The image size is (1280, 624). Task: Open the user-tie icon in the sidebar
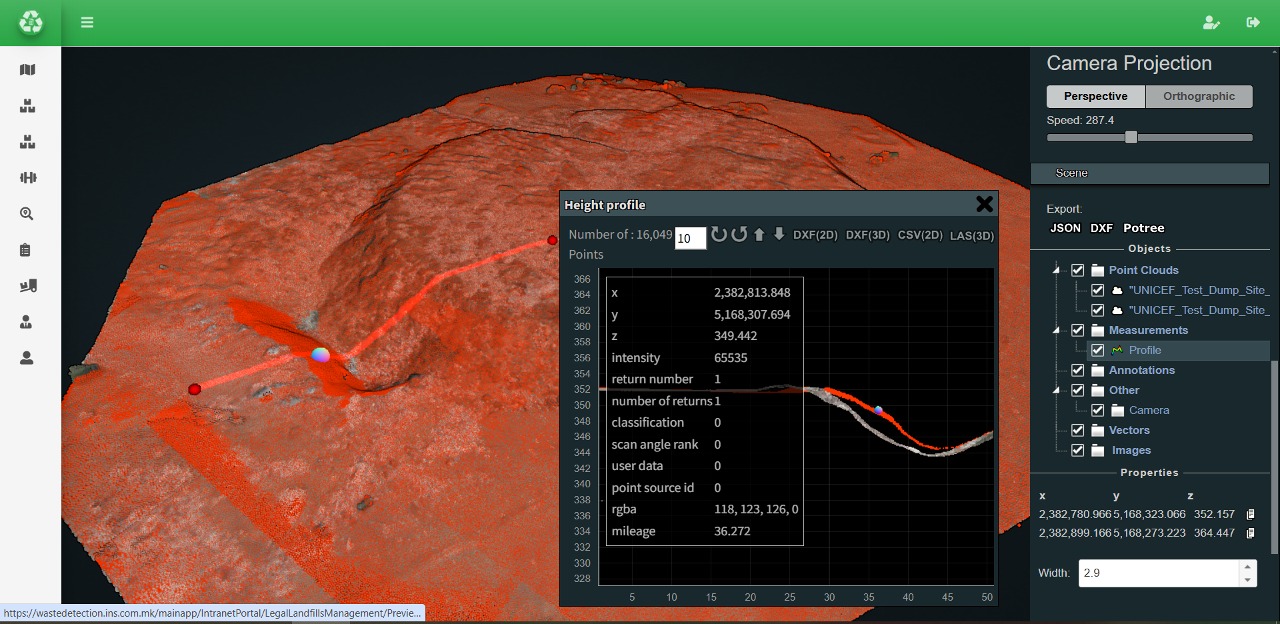click(27, 322)
